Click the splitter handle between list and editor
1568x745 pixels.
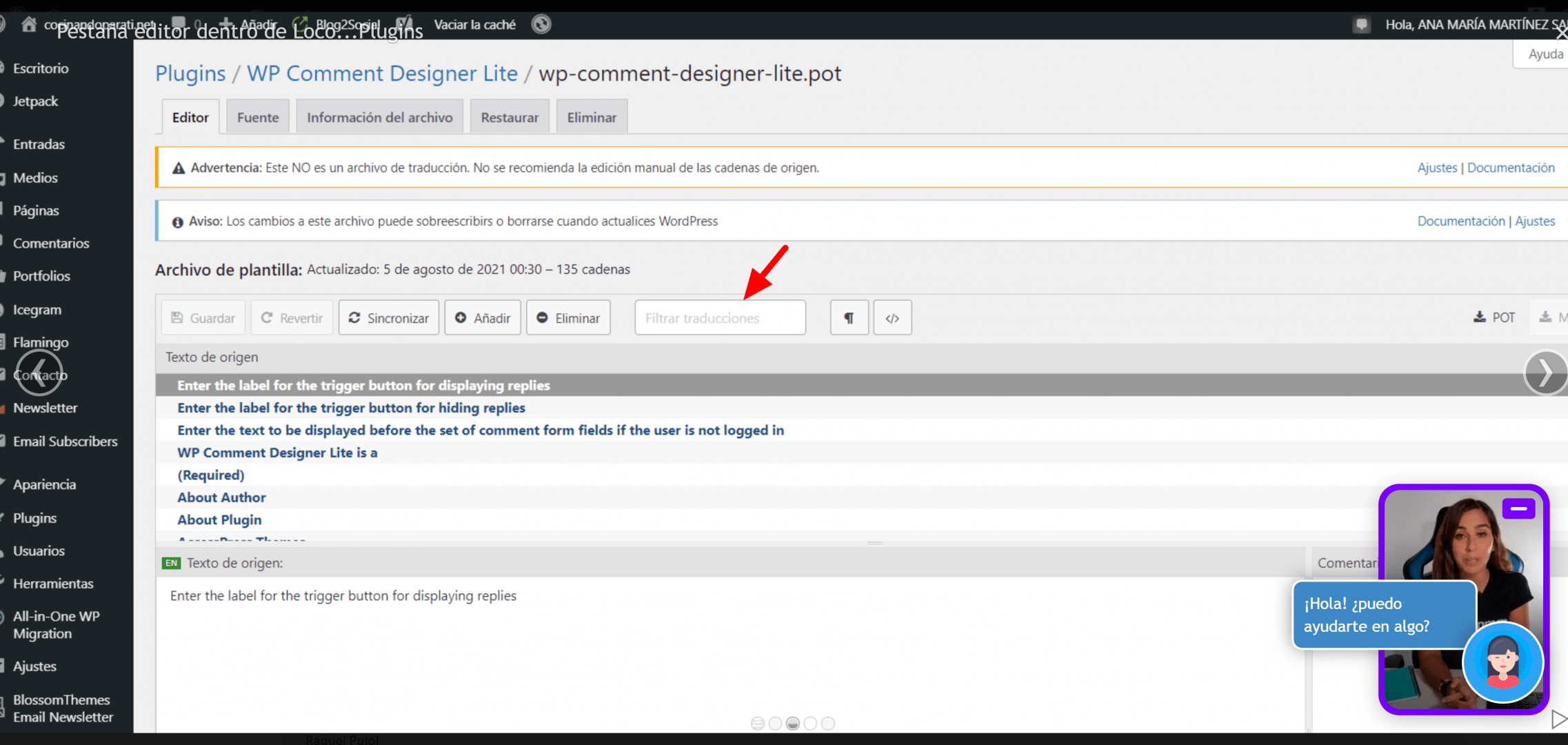(x=874, y=544)
